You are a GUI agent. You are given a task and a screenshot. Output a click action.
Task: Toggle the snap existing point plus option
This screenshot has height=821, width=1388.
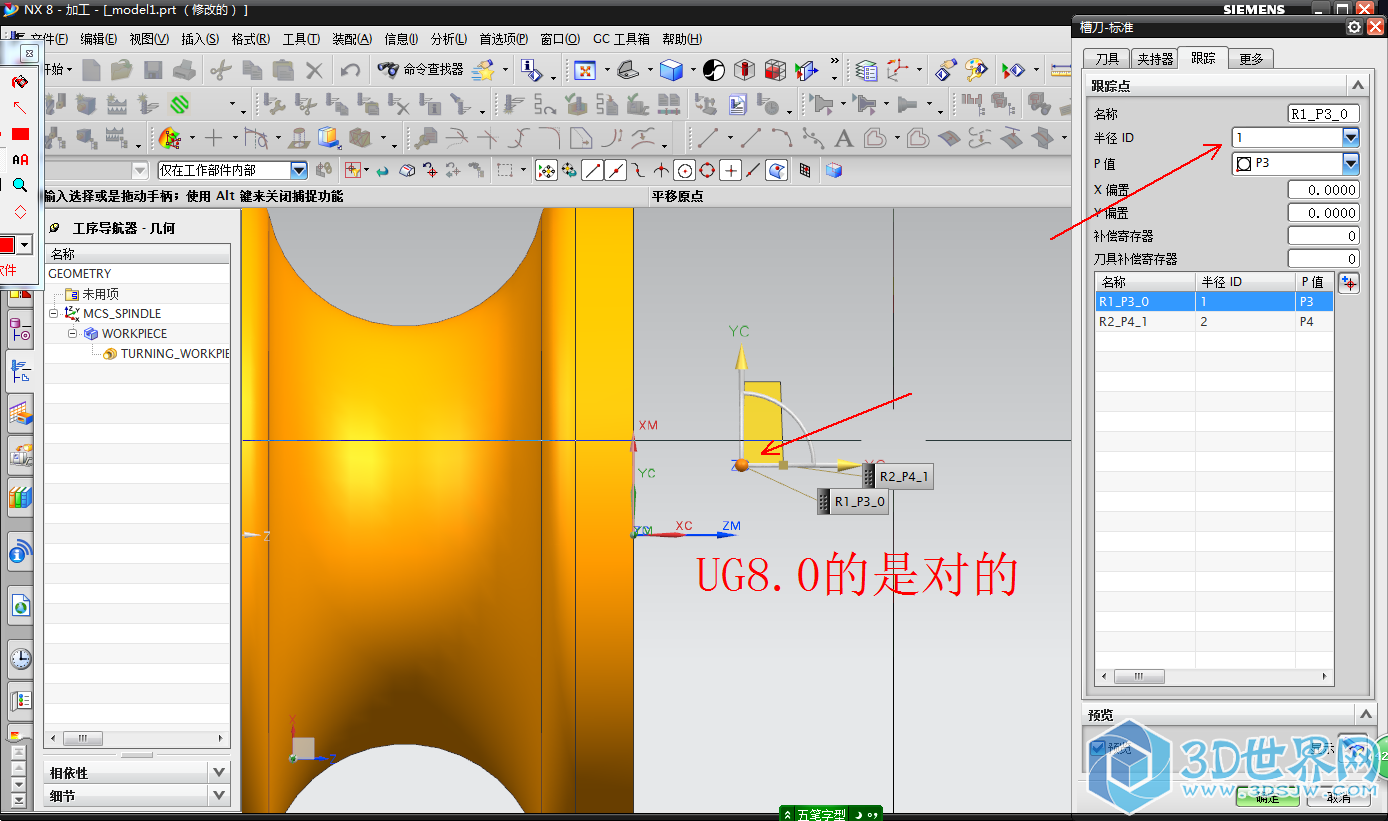coord(731,171)
